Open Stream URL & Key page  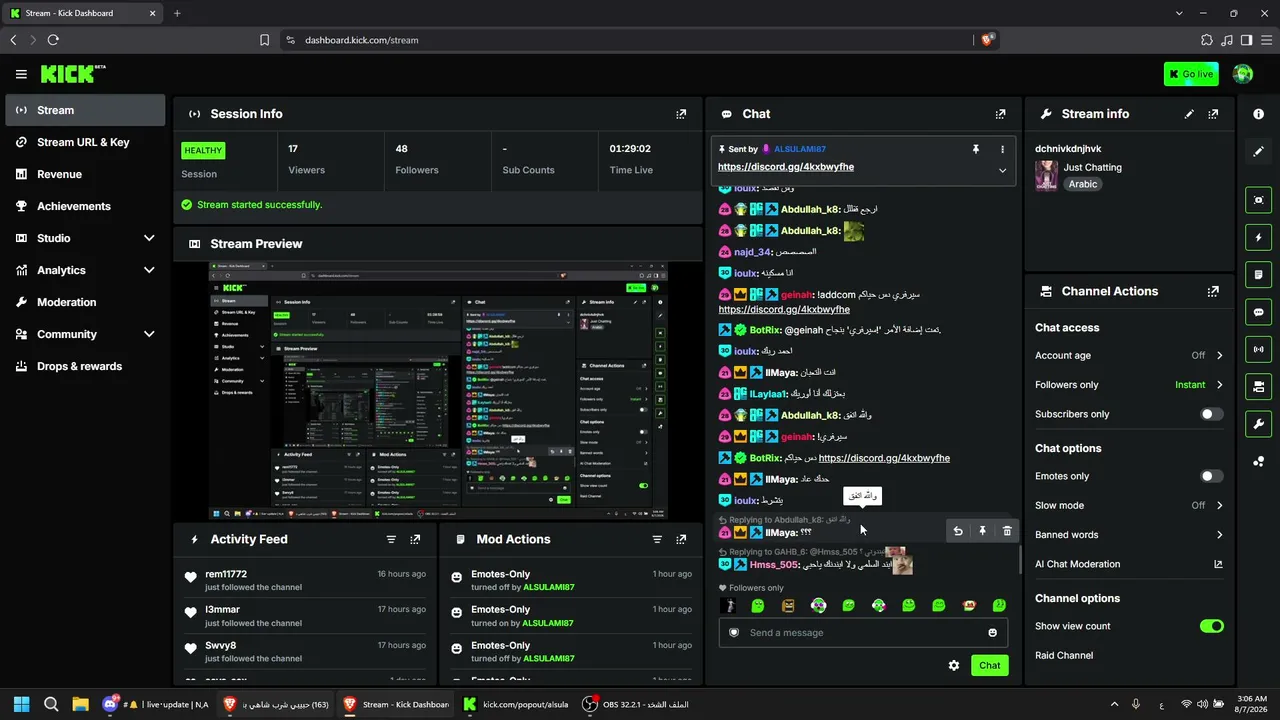click(x=85, y=142)
